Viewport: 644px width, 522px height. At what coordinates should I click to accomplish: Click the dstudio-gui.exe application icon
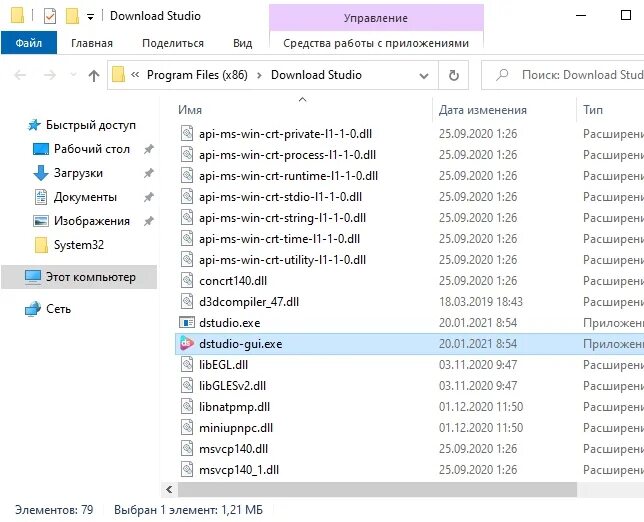click(x=187, y=344)
